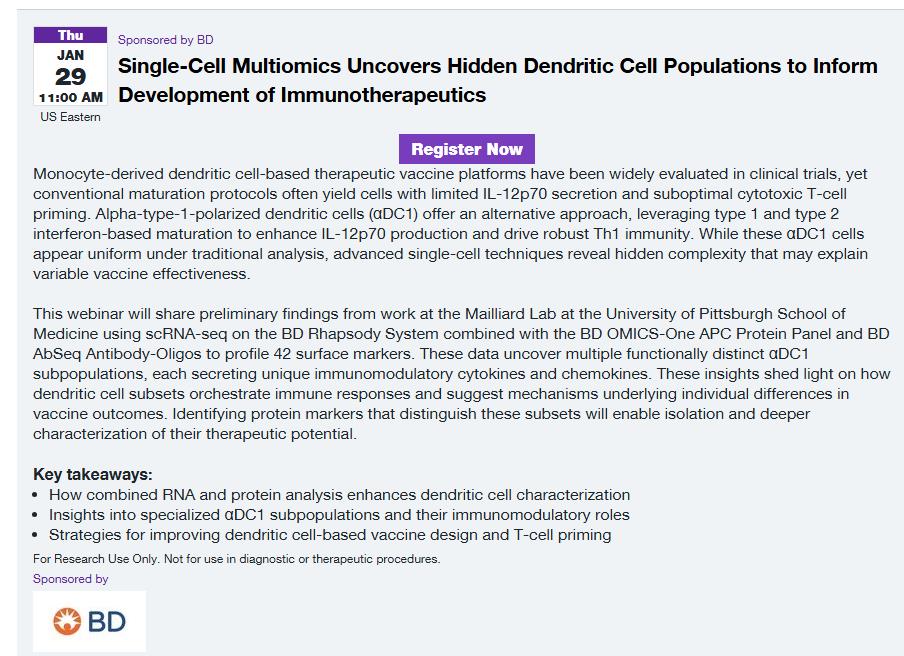Click the 'Sponsored by' label above the logo
This screenshot has height=656, width=904.
(70, 579)
